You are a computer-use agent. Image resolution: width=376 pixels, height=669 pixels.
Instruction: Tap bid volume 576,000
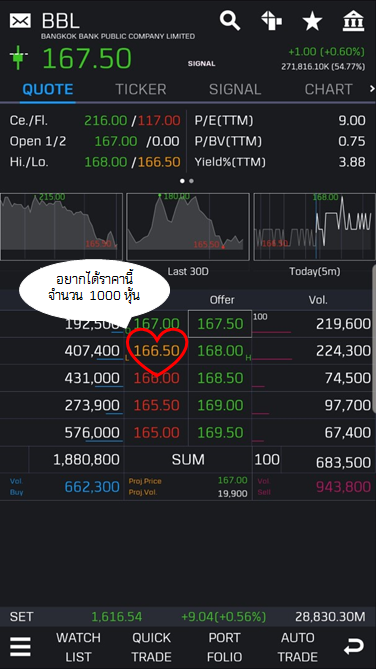click(x=92, y=433)
